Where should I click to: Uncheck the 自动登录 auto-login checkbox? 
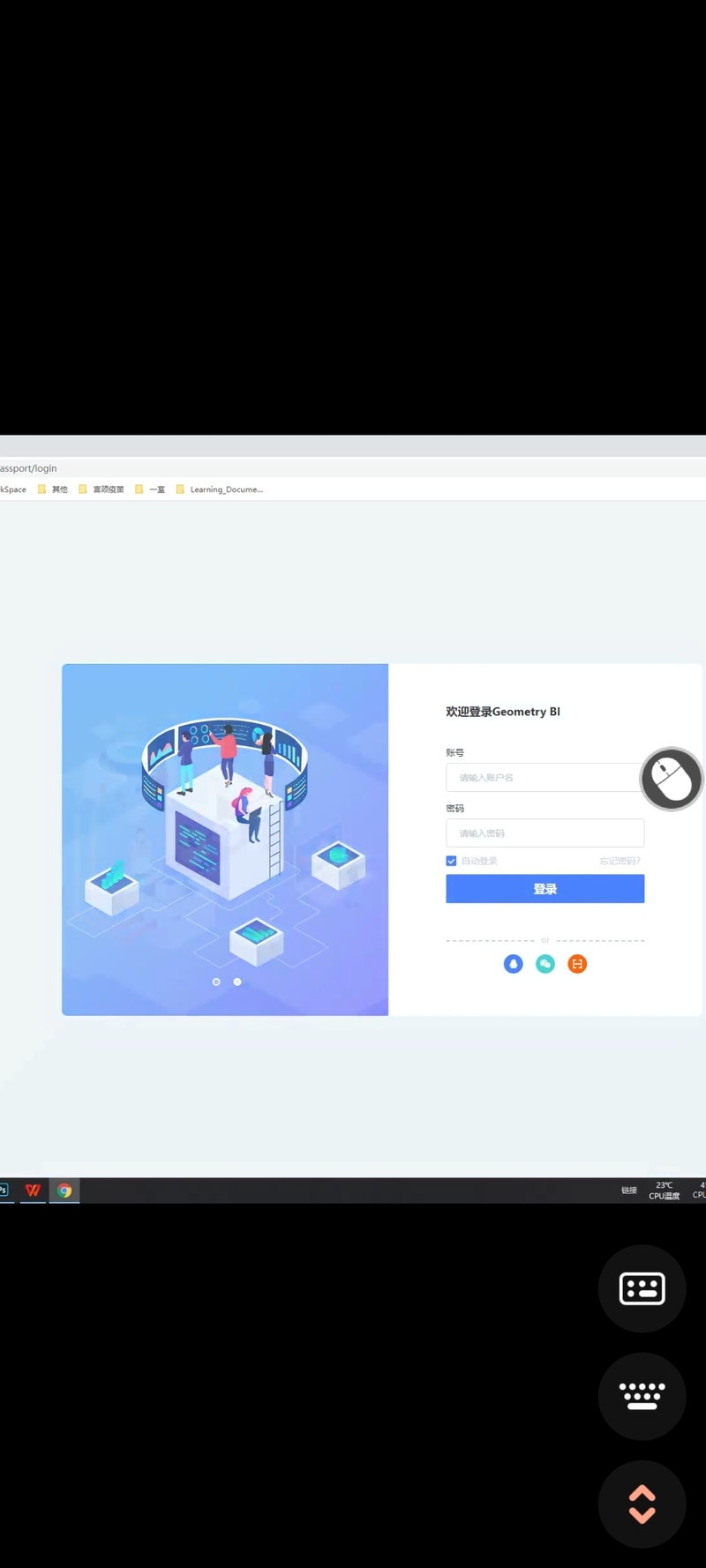pyautogui.click(x=451, y=861)
